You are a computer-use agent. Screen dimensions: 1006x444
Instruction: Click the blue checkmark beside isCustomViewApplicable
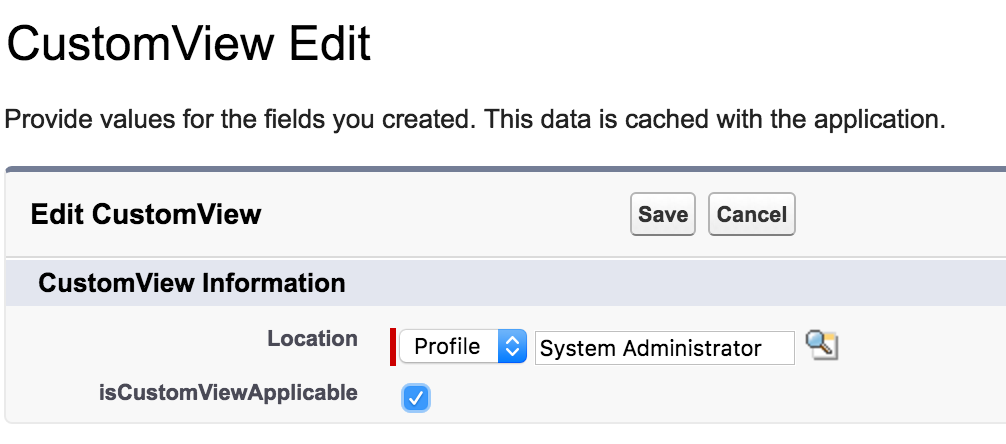(416, 398)
